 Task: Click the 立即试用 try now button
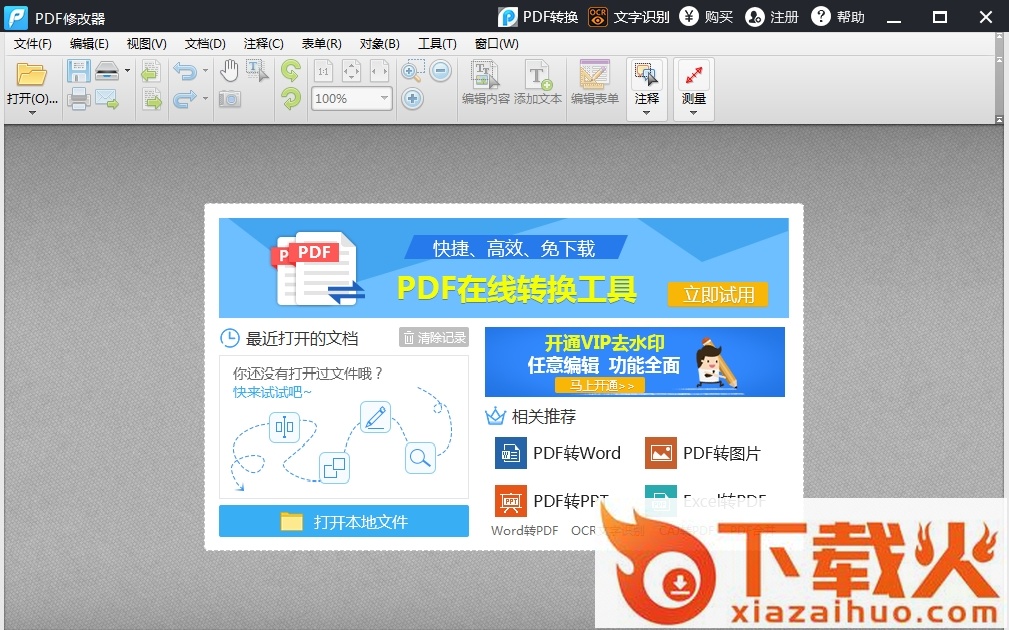click(x=718, y=295)
